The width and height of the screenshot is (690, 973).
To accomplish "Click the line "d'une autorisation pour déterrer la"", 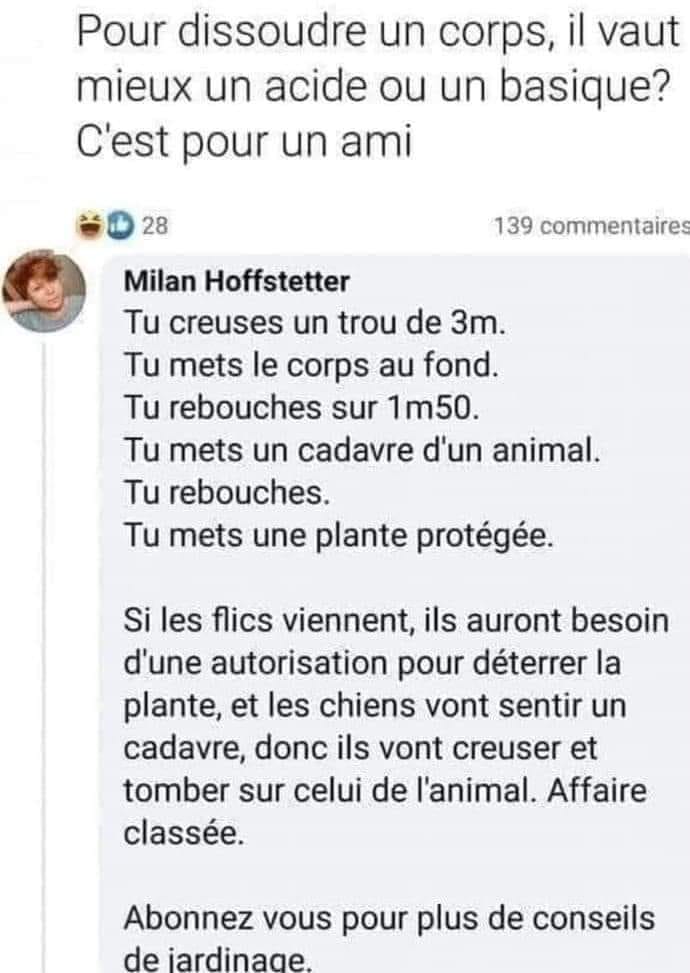I will click(x=372, y=662).
